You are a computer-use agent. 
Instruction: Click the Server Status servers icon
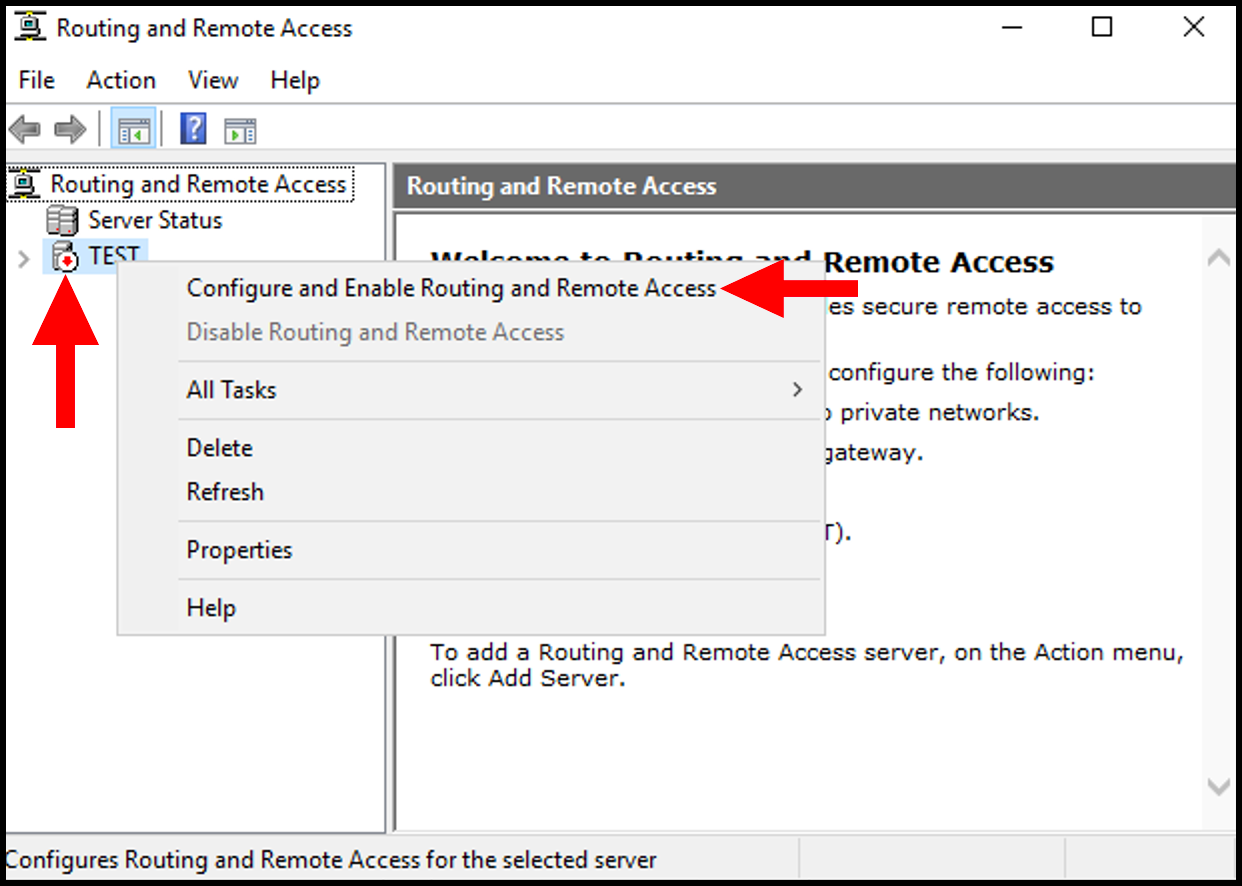point(62,220)
